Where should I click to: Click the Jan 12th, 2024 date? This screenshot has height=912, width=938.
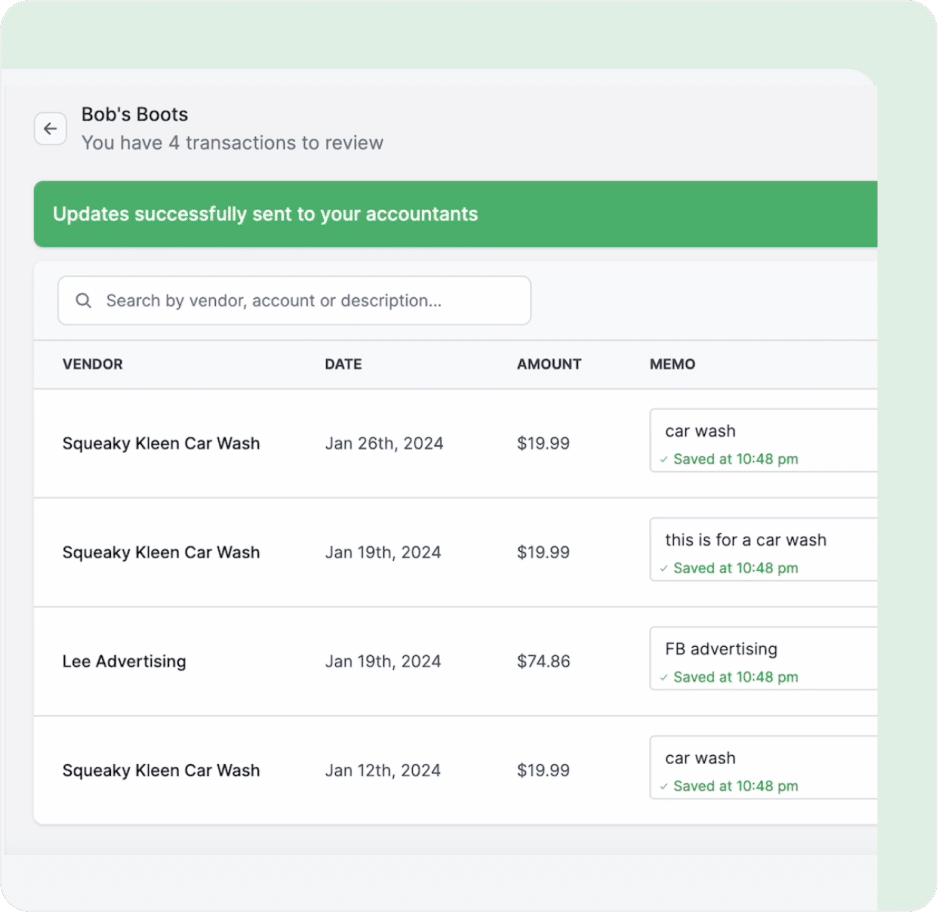[x=383, y=770]
